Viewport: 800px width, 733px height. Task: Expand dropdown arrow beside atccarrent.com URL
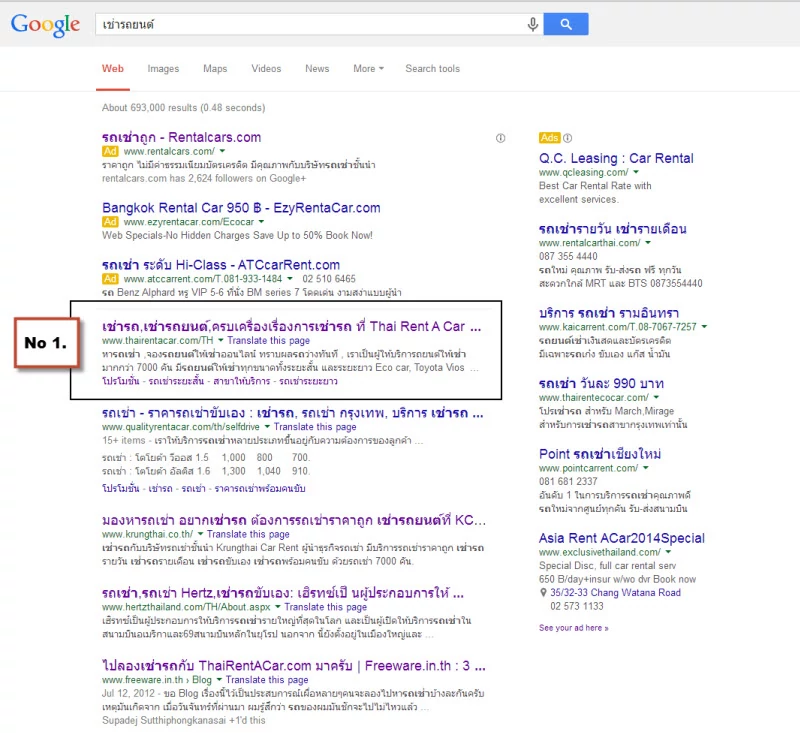click(x=290, y=279)
